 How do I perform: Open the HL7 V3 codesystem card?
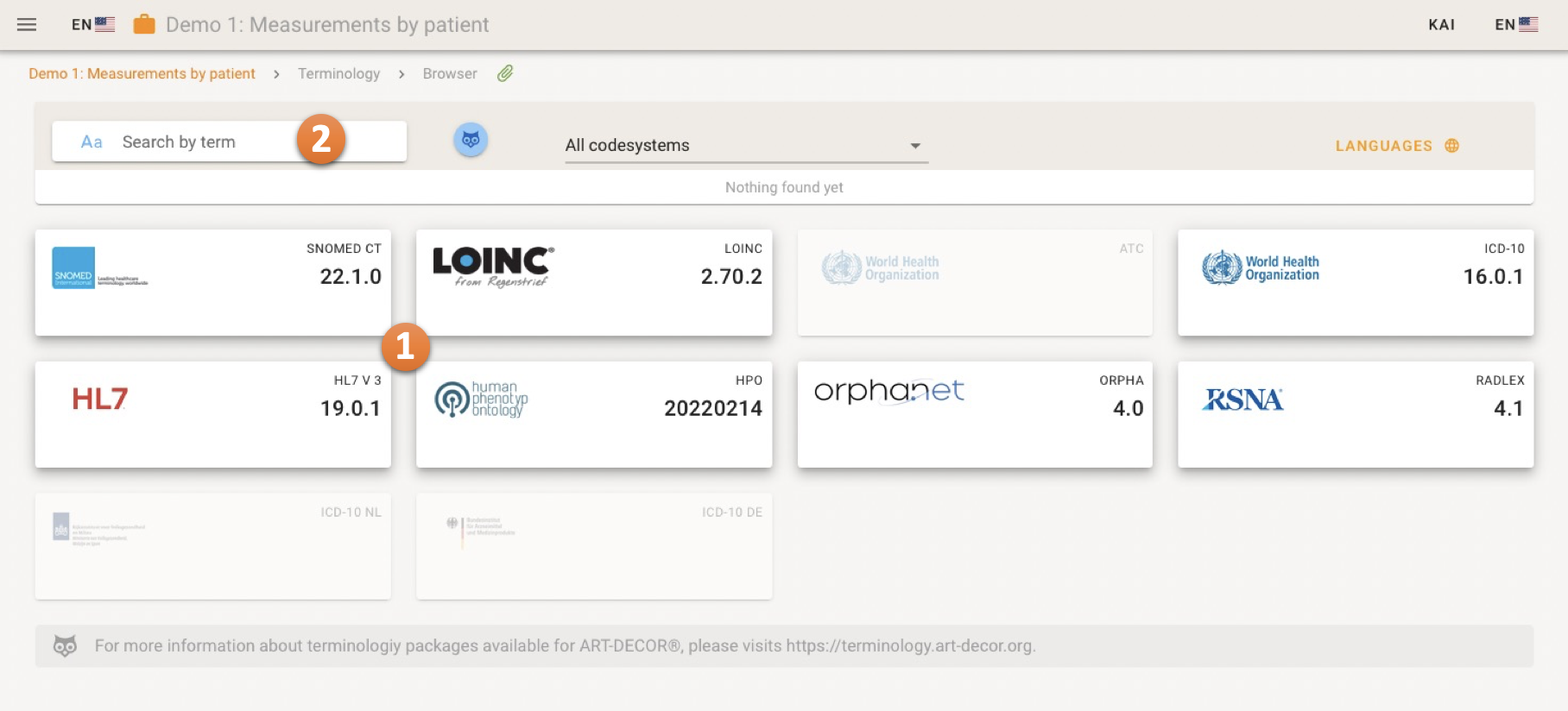(212, 414)
